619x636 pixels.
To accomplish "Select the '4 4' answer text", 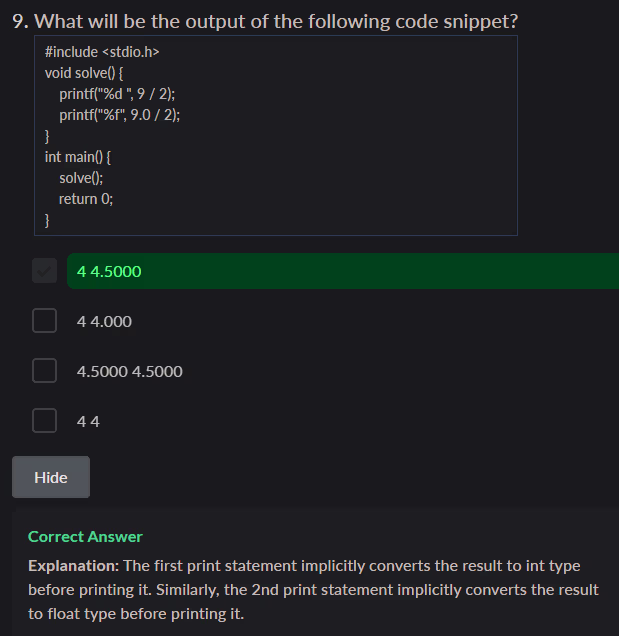I will pos(88,421).
